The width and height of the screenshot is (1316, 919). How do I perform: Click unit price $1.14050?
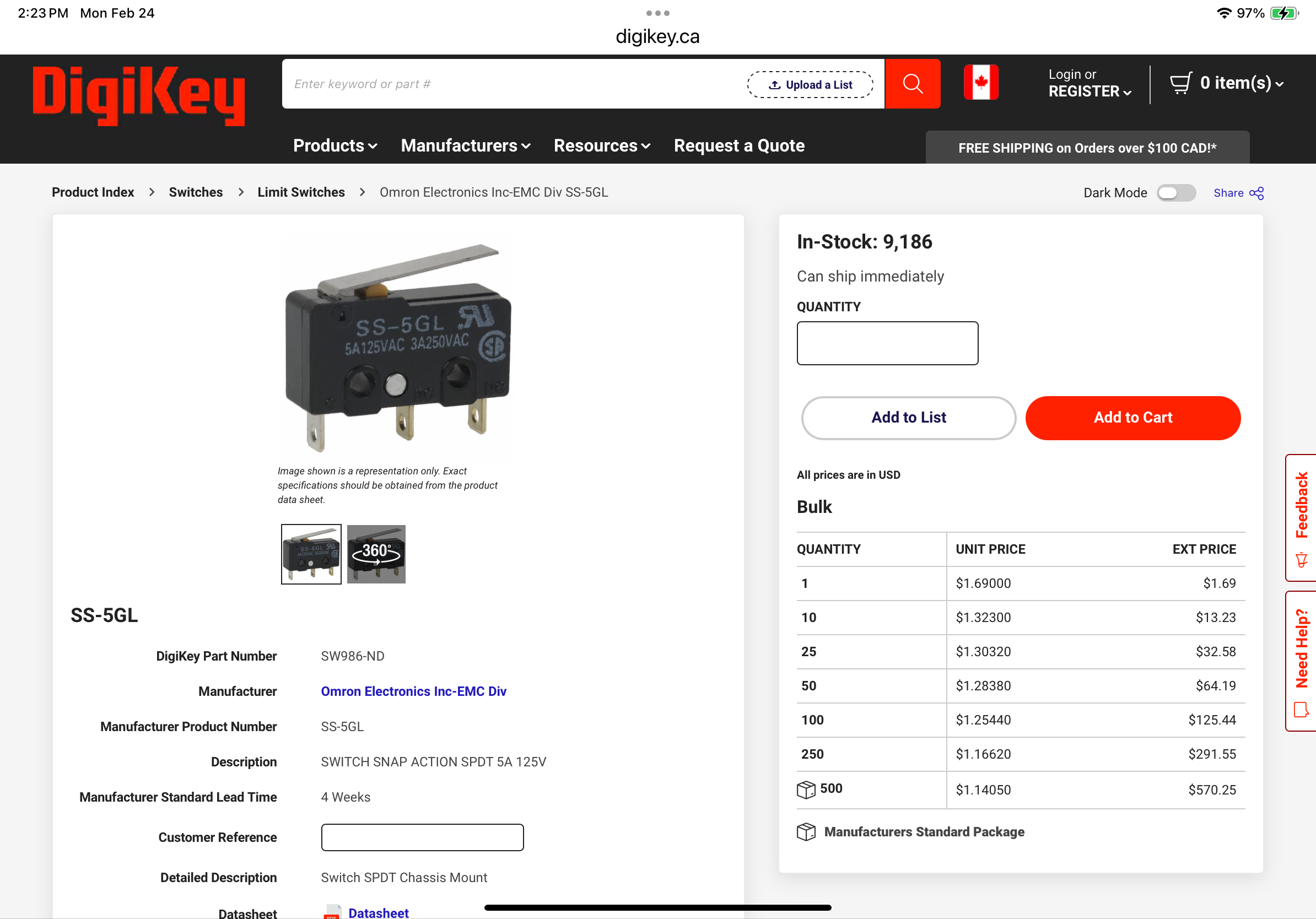click(983, 790)
